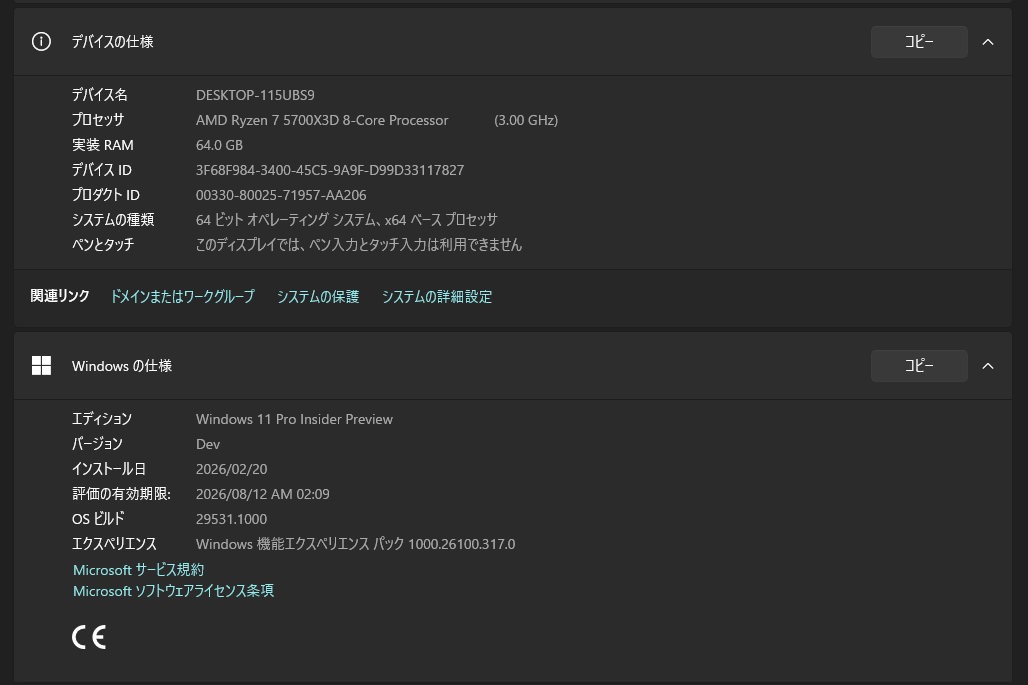Image resolution: width=1028 pixels, height=685 pixels.
Task: Select device name DESKTOP-115UBS9
Action: coord(255,95)
